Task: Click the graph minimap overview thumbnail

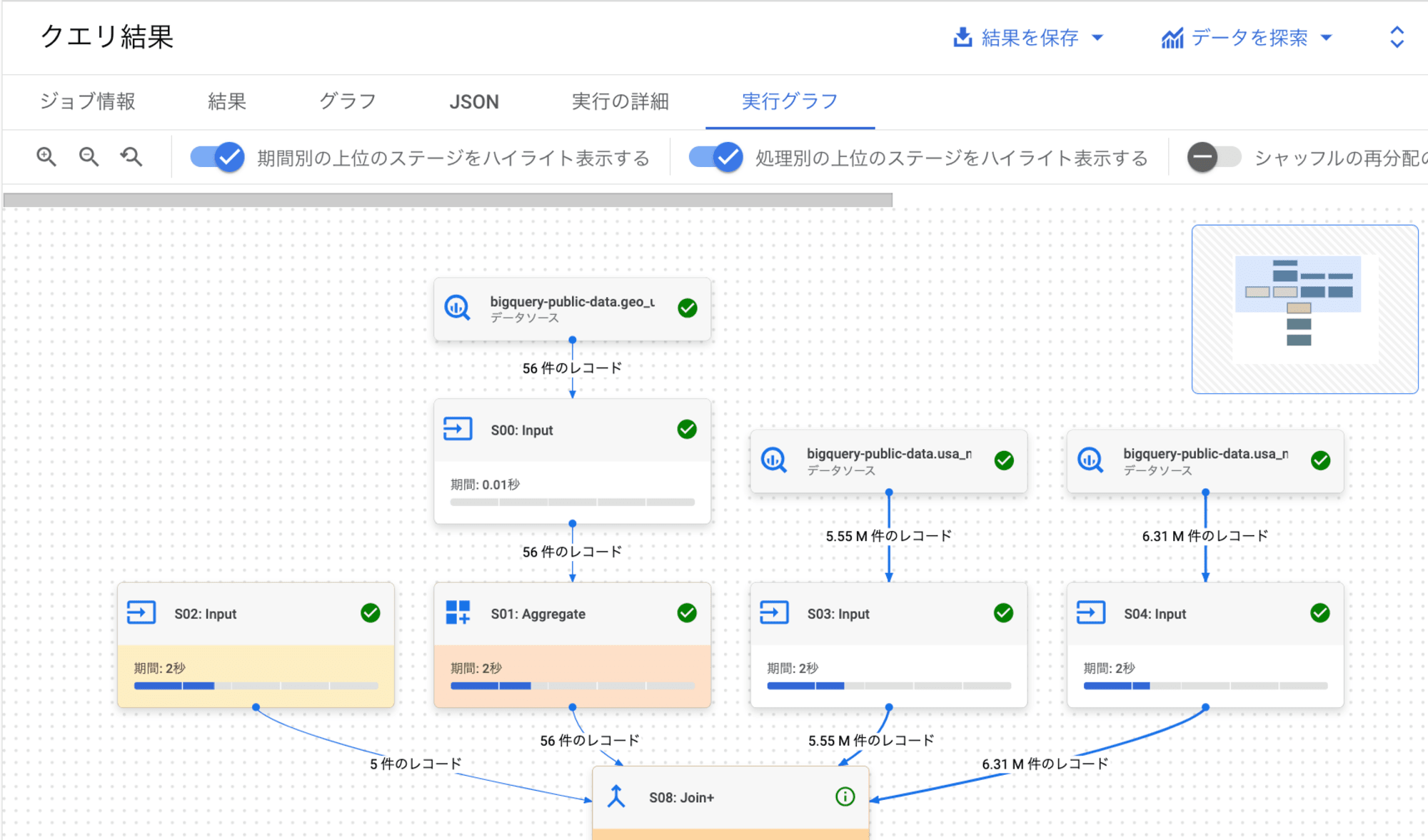Action: [x=1305, y=309]
